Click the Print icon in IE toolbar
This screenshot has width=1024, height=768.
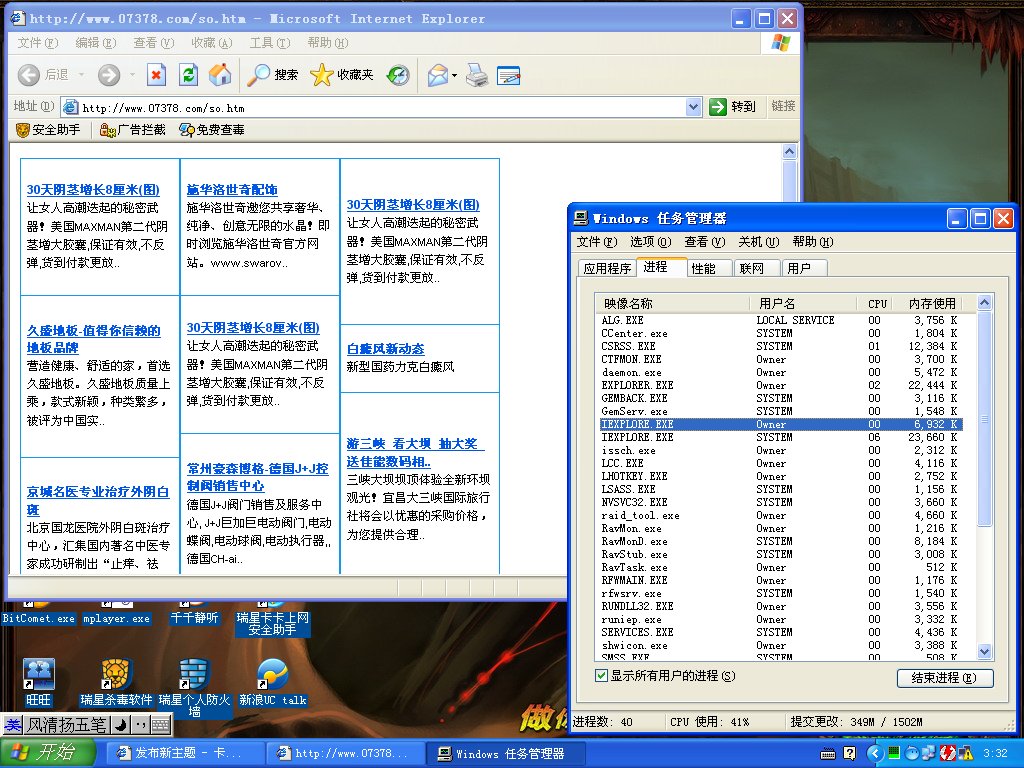tap(477, 75)
